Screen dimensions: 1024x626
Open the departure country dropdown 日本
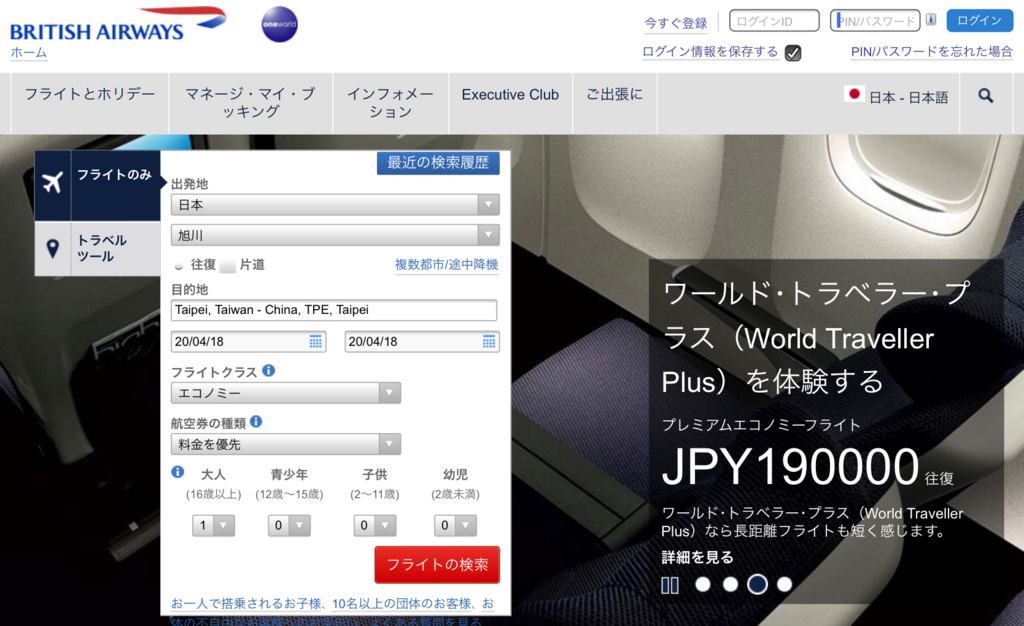(x=335, y=205)
